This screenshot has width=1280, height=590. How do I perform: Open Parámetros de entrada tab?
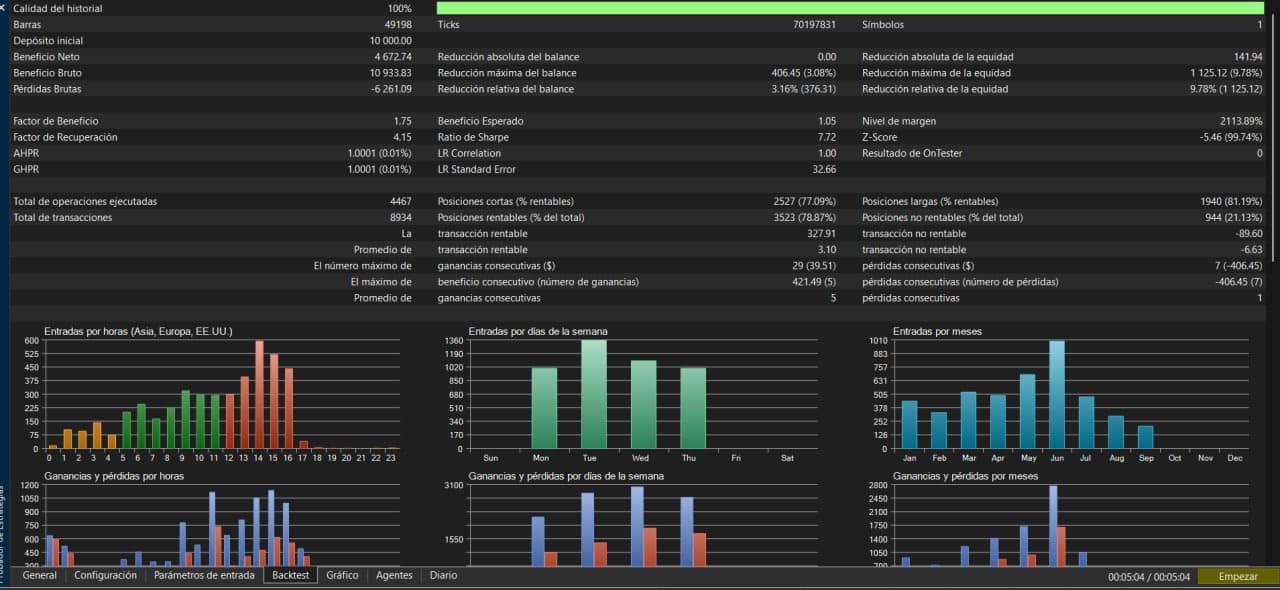click(204, 576)
